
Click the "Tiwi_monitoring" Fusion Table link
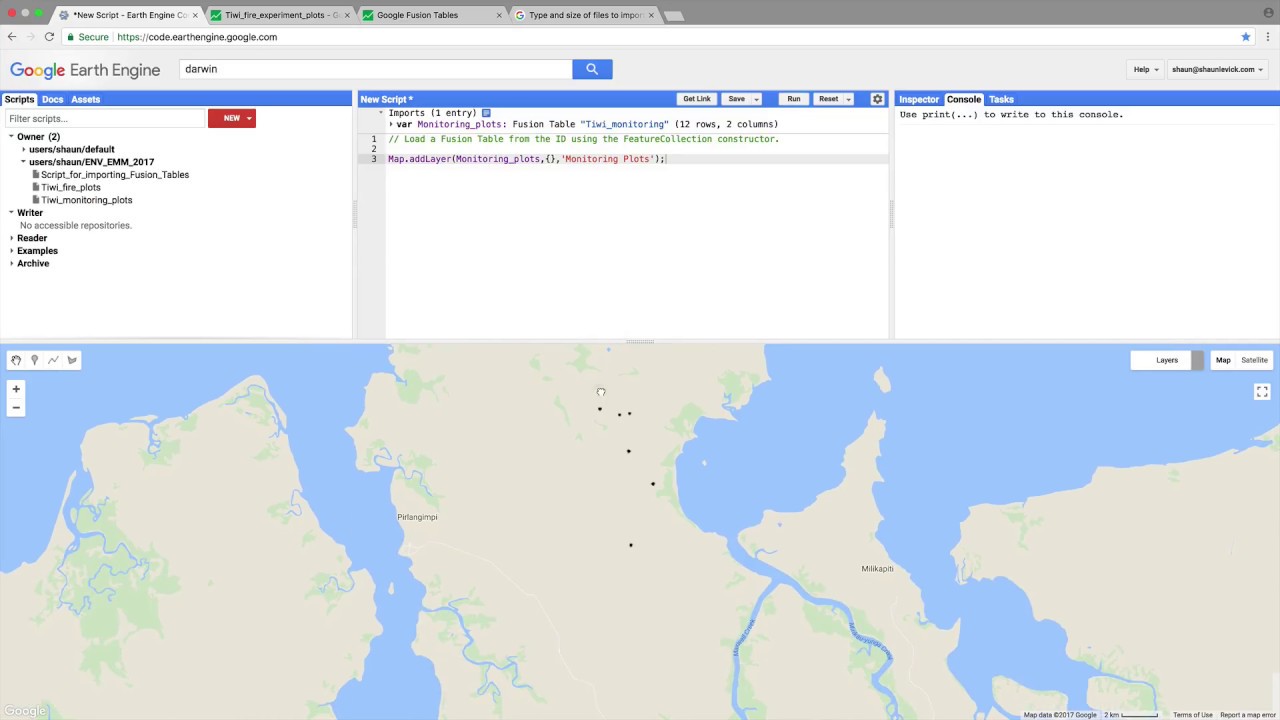tap(624, 124)
